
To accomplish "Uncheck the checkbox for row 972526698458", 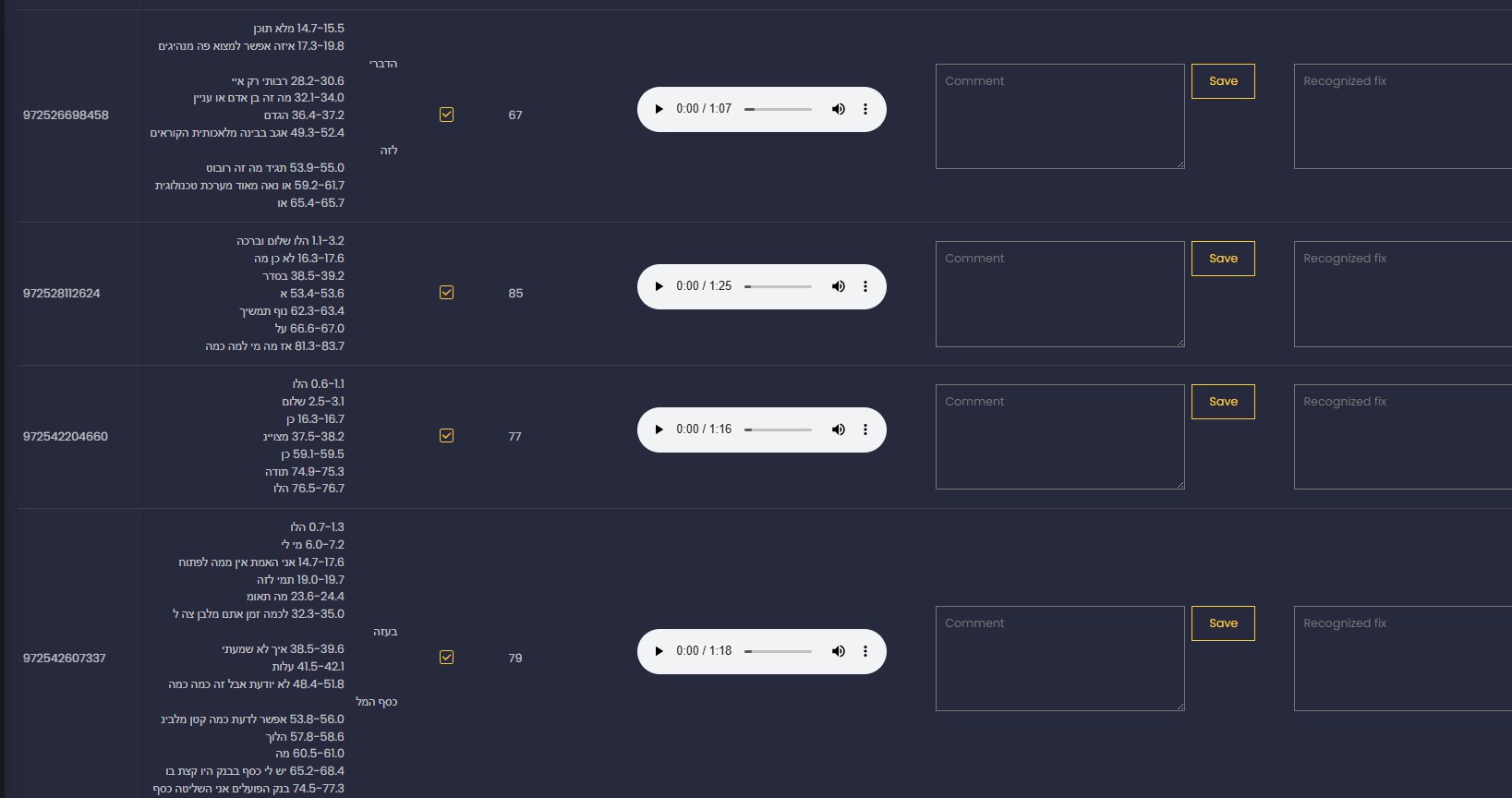I will click(x=446, y=115).
